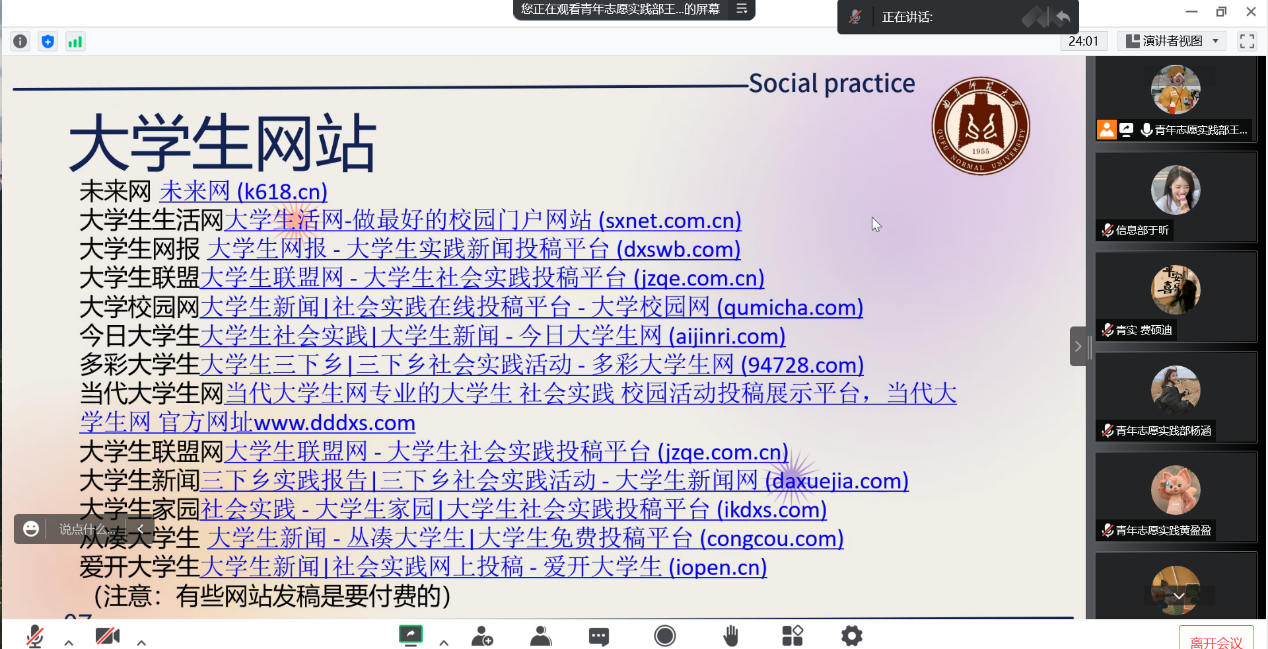The image size is (1268, 649).
Task: Open meeting settings gear icon
Action: coord(851,636)
